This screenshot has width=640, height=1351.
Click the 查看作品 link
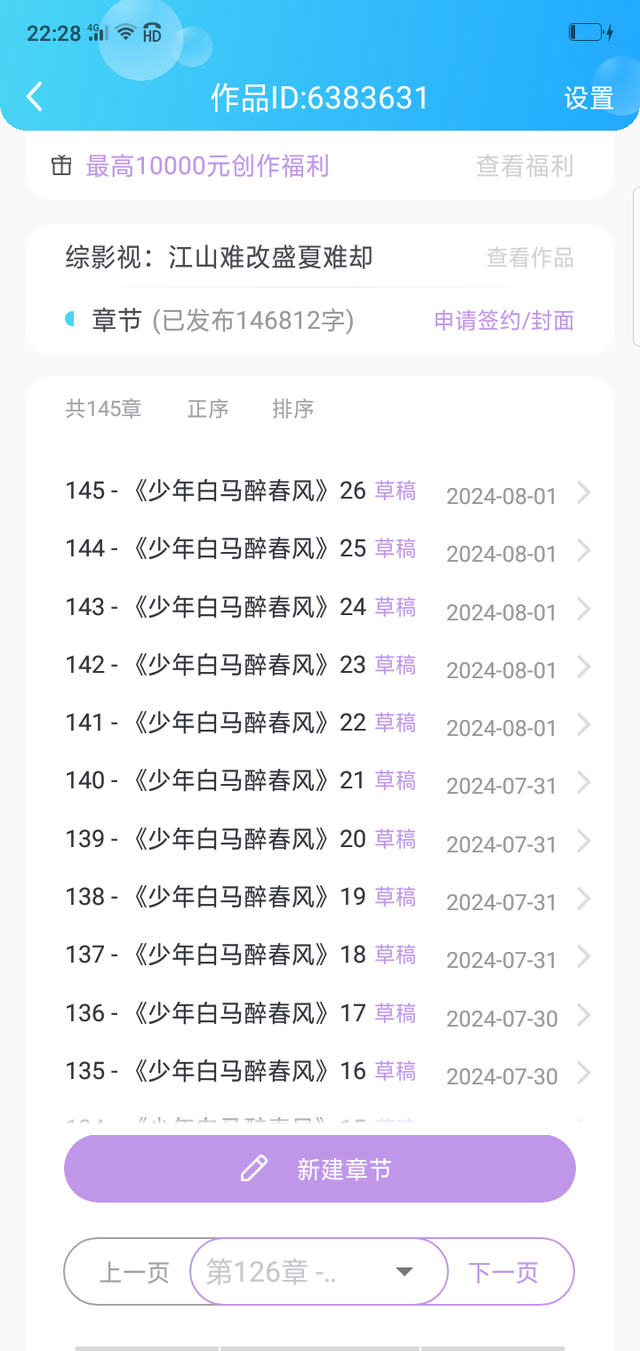(x=529, y=258)
